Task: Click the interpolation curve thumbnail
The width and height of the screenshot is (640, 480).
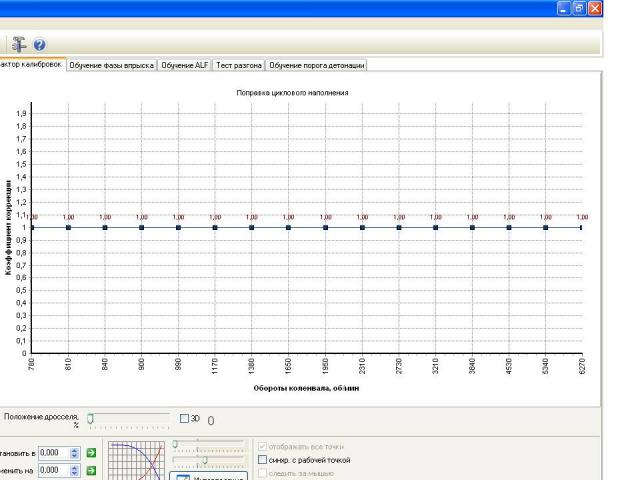Action: pyautogui.click(x=136, y=460)
